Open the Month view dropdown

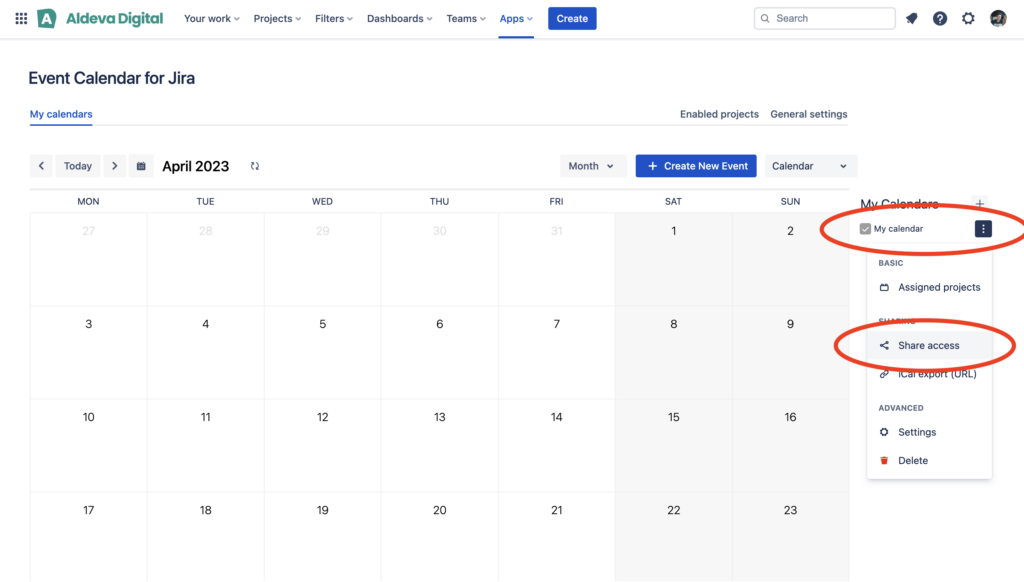(x=592, y=166)
